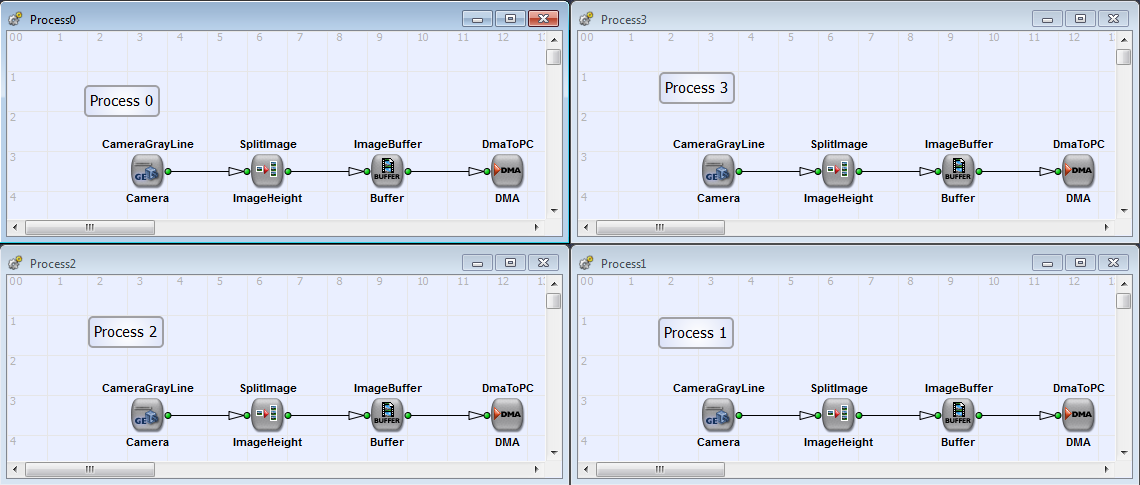Click the Process 1 label box
Image resolution: width=1140 pixels, height=485 pixels.
696,333
